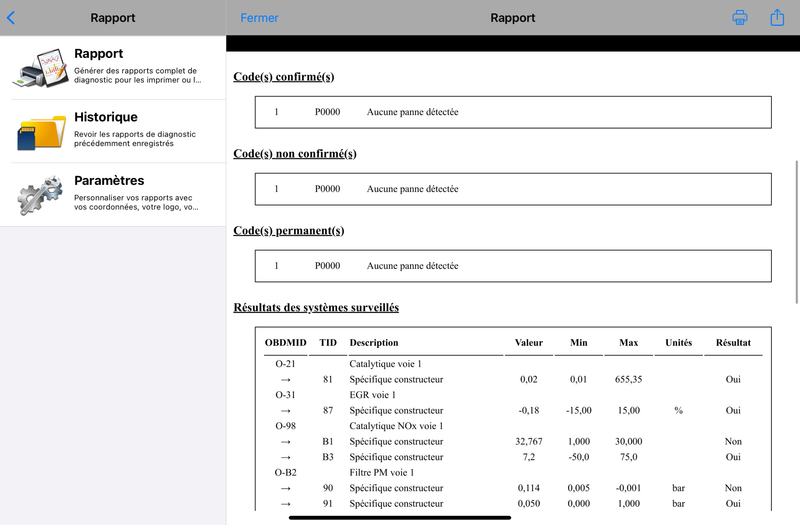Click the O-21 OBDMID cell
Image resolution: width=800 pixels, height=525 pixels.
(285, 364)
